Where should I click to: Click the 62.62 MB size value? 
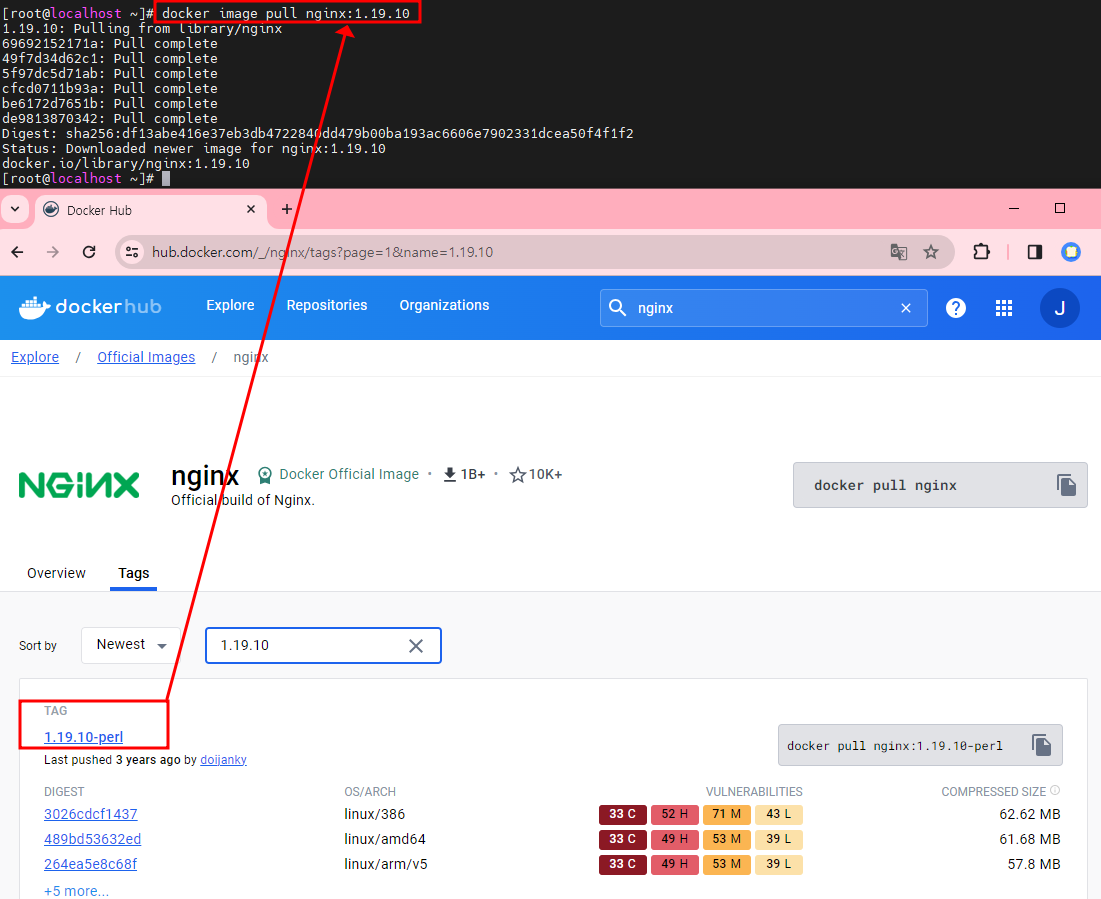pos(1029,814)
